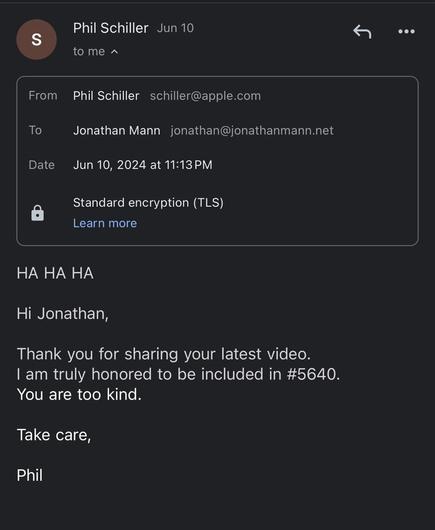Tap the jonathan@jonathanmann.net recipient address
Image resolution: width=435 pixels, height=530 pixels.
[x=252, y=130]
